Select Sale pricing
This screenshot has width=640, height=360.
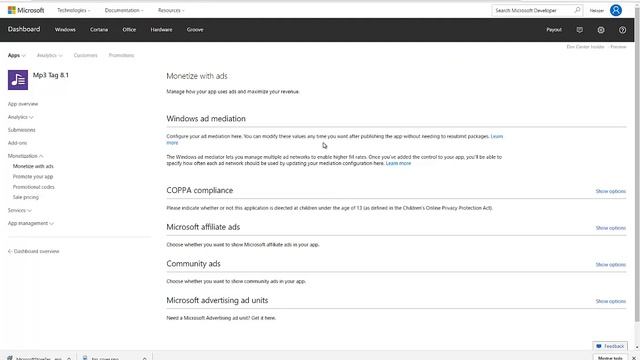point(26,197)
